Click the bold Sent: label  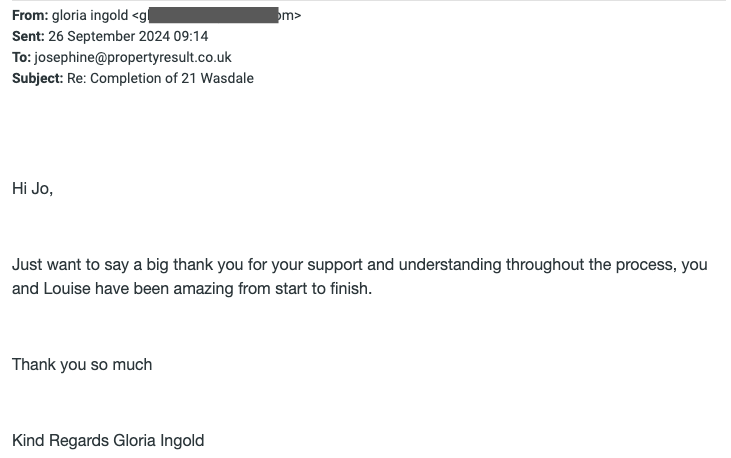pos(28,36)
